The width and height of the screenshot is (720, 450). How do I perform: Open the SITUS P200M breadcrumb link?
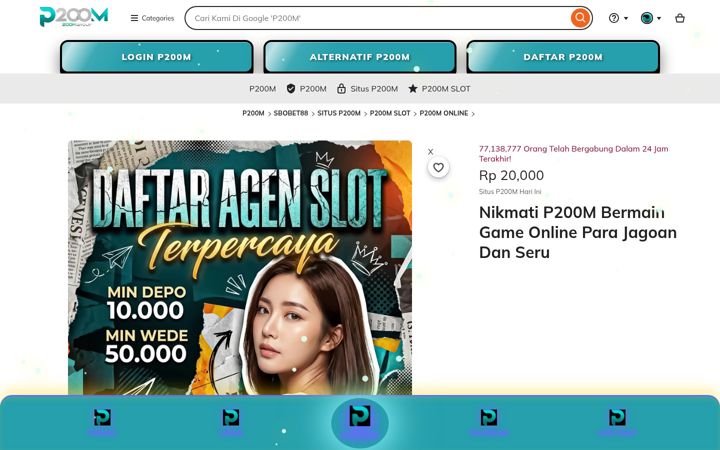(339, 113)
